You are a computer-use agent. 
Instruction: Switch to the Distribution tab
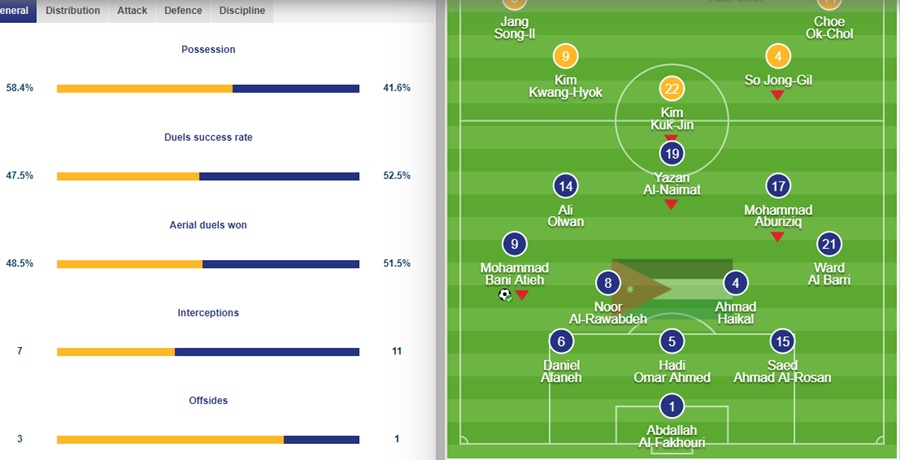(x=73, y=11)
